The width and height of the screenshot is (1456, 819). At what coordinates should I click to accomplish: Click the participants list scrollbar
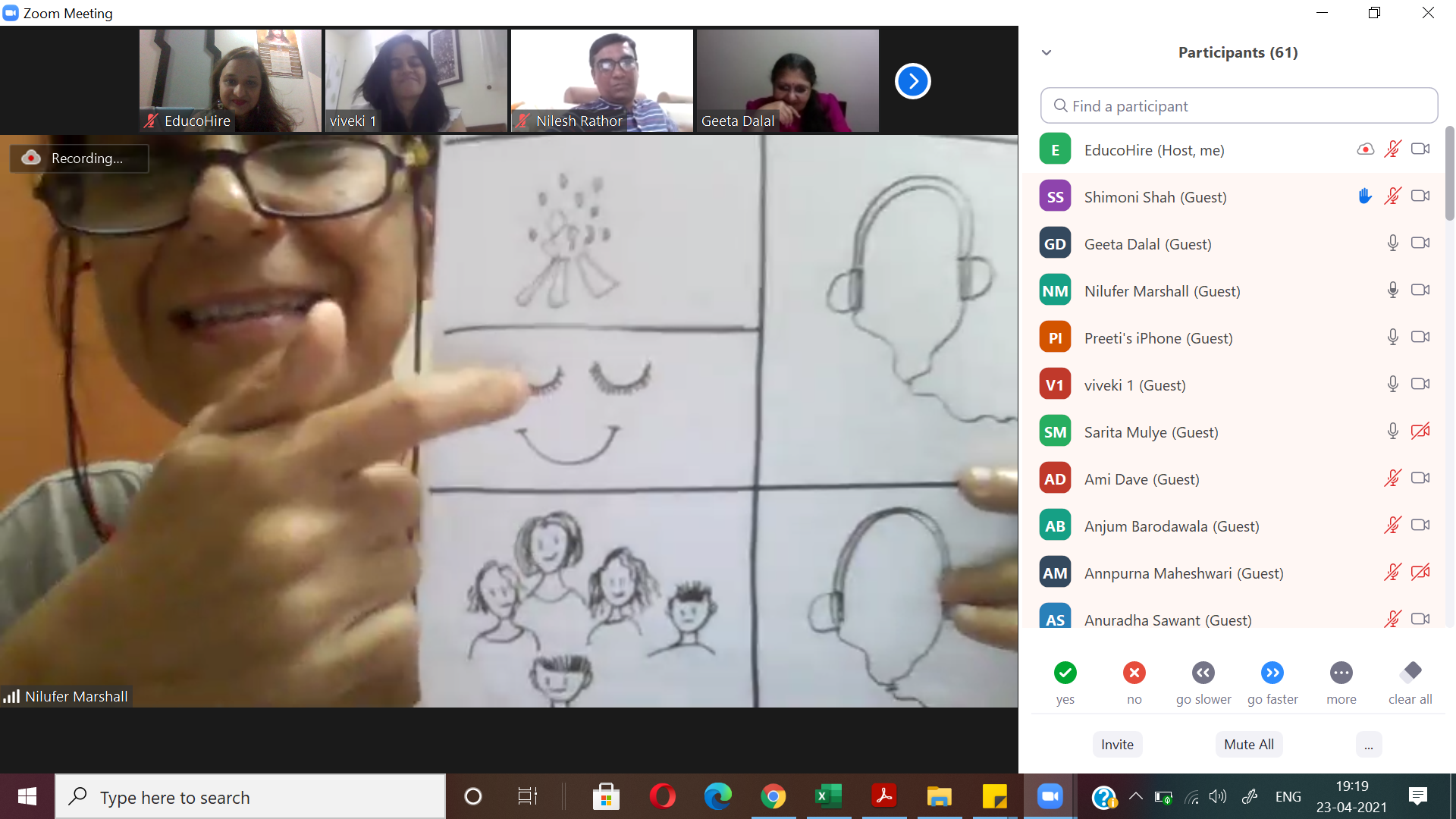[1449, 174]
